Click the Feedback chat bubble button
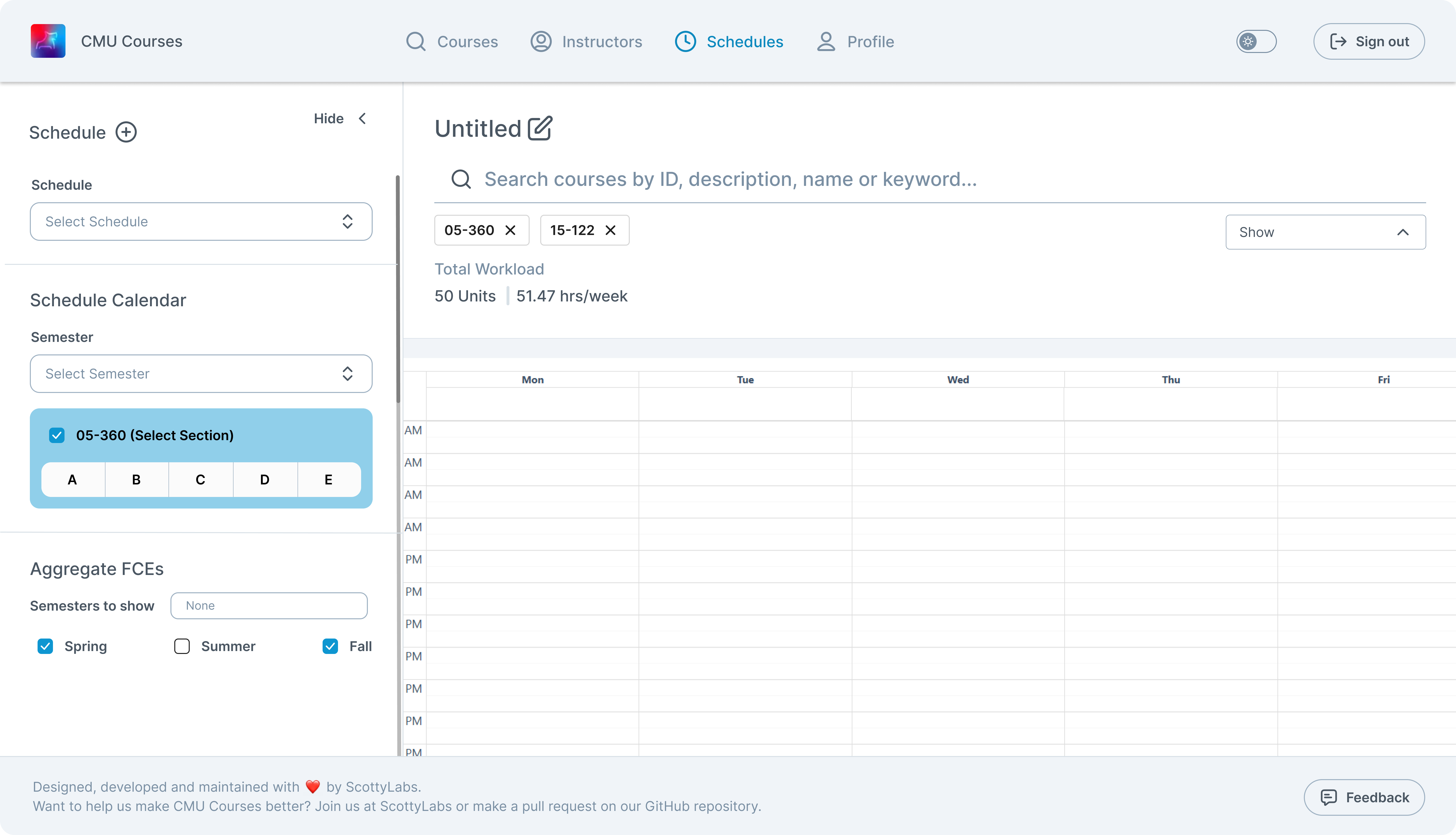The width and height of the screenshot is (1456, 835). [1364, 797]
